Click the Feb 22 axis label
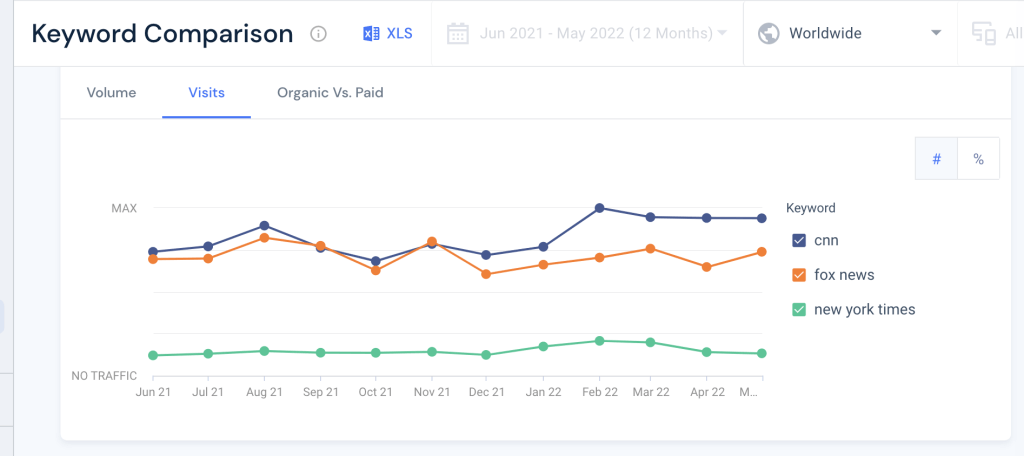The image size is (1024, 456). [598, 392]
